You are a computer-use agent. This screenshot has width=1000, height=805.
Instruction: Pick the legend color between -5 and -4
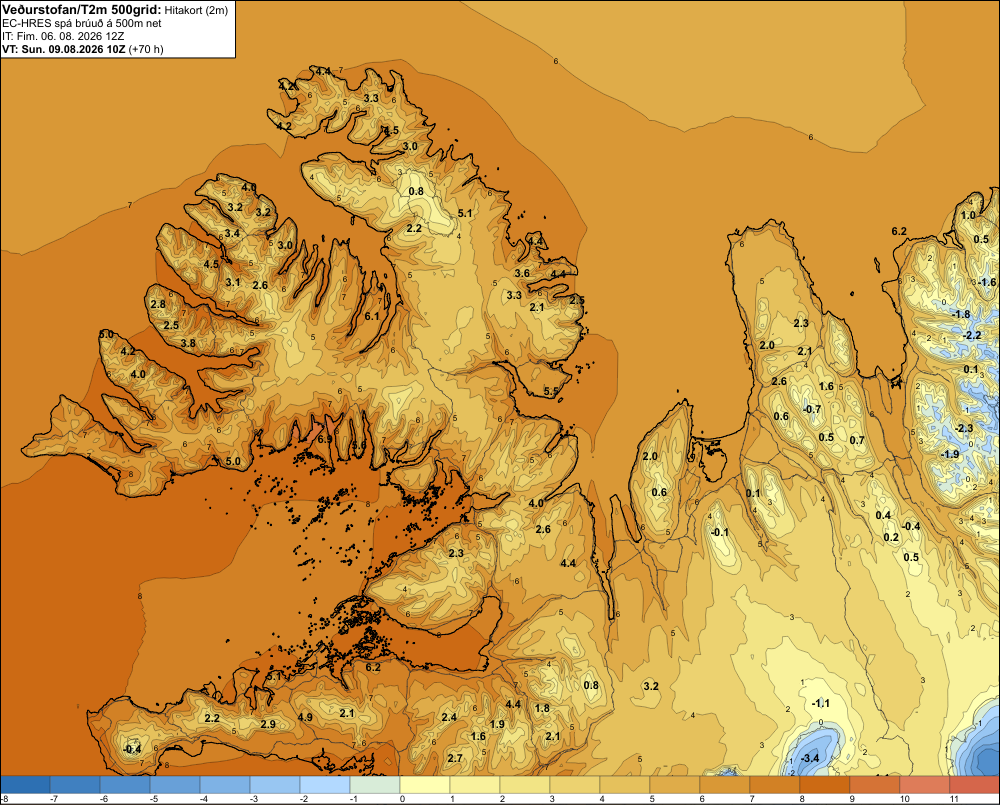175,784
